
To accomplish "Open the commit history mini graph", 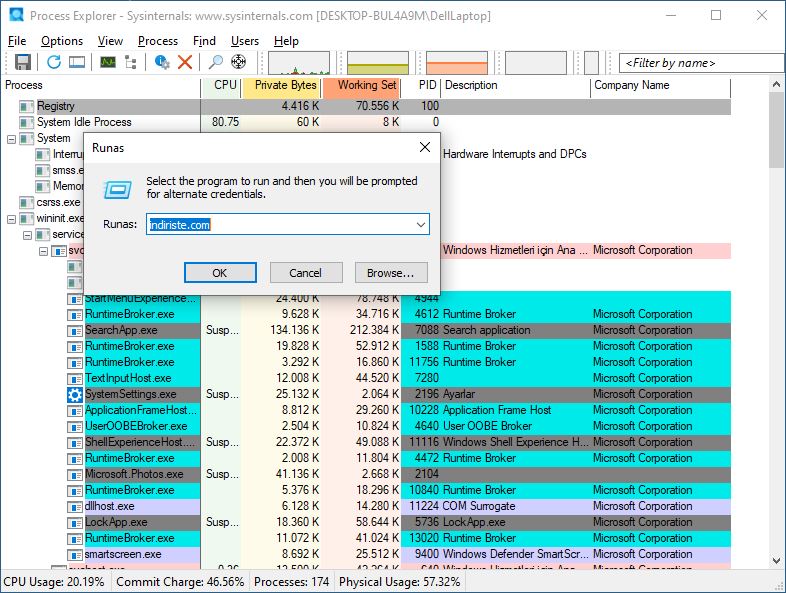I will click(x=378, y=63).
